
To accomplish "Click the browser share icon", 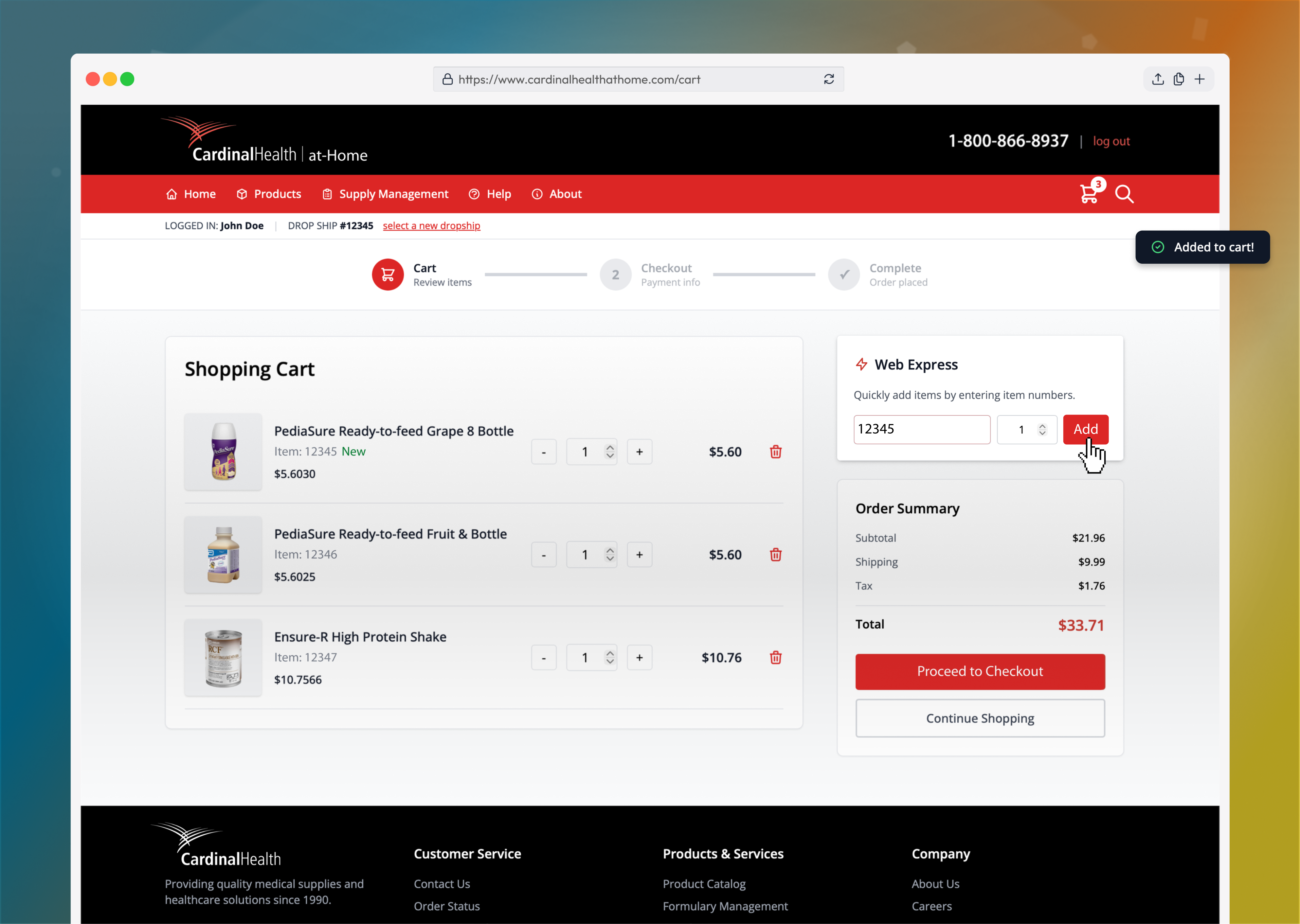I will point(1158,79).
